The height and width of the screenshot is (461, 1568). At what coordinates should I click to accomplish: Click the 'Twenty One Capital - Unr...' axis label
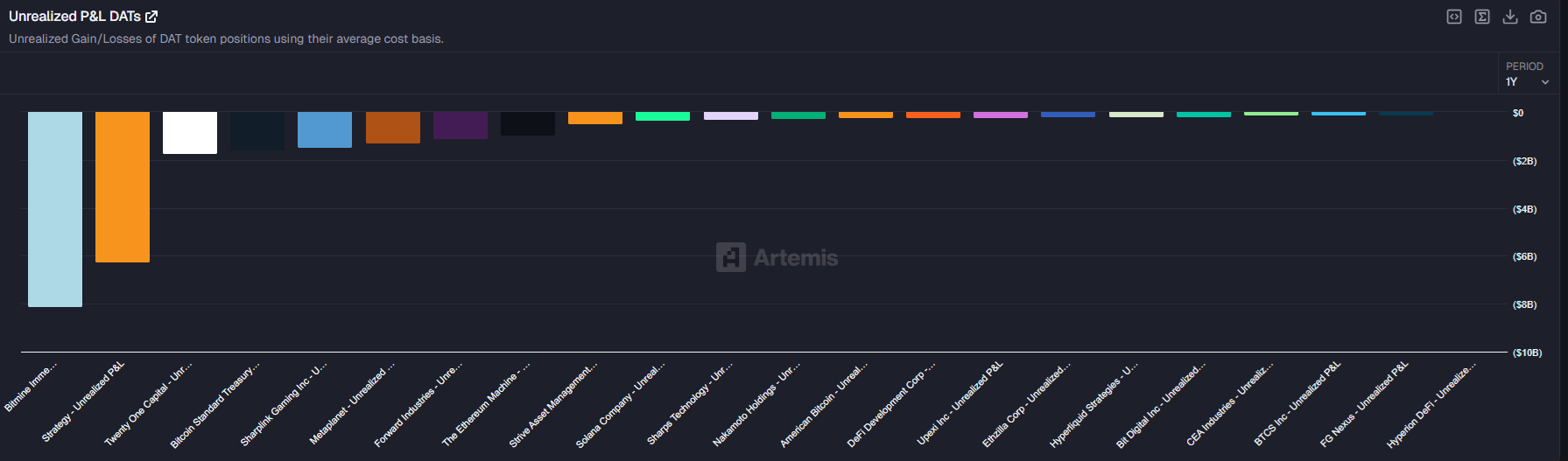point(148,404)
